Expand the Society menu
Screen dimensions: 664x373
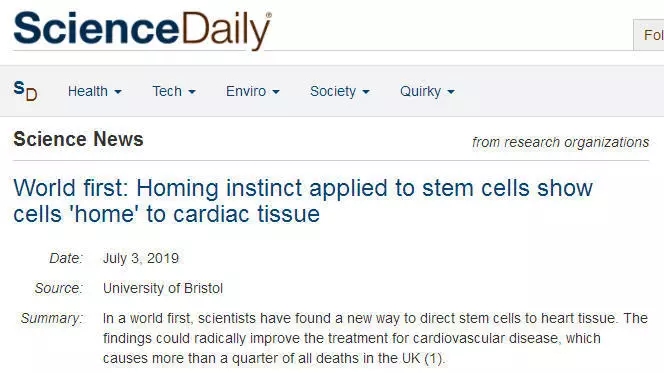(340, 91)
